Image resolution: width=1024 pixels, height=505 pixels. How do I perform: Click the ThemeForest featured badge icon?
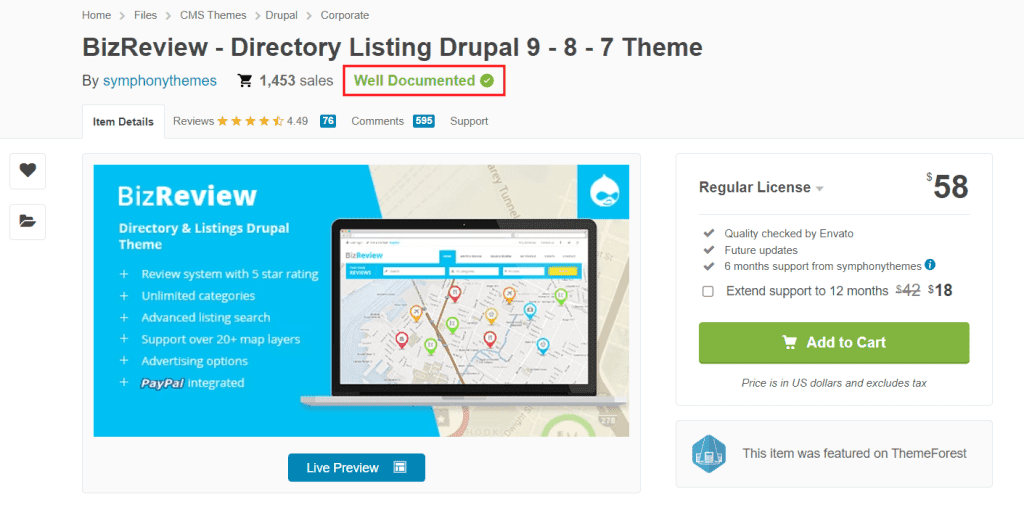pyautogui.click(x=709, y=453)
